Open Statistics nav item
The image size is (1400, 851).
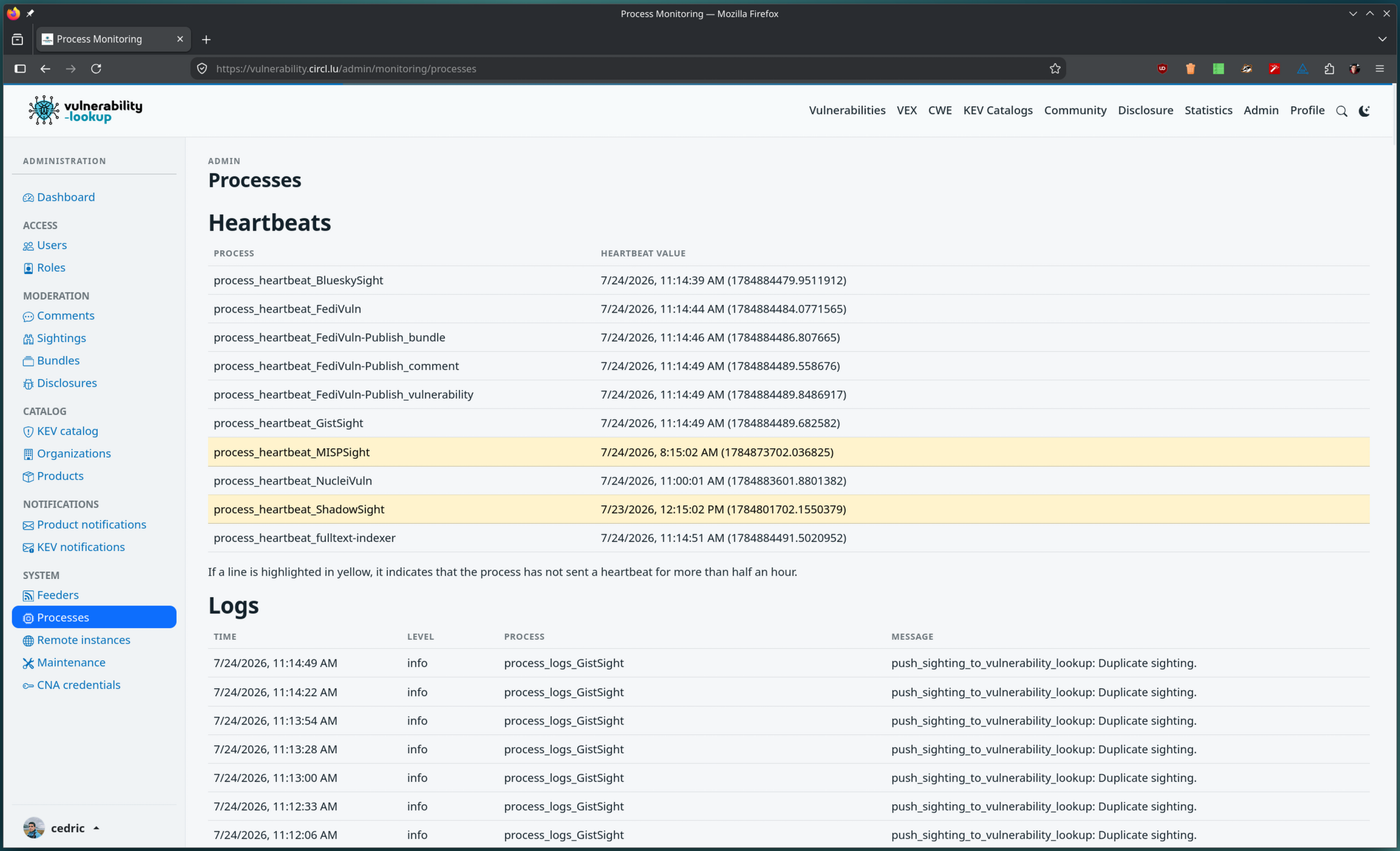pyautogui.click(x=1208, y=110)
